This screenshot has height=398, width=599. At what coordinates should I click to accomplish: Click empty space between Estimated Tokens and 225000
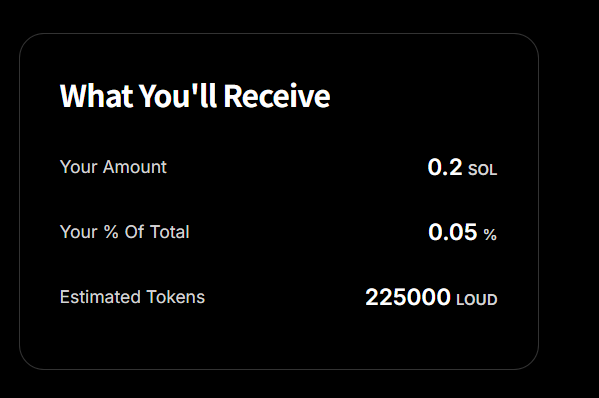pyautogui.click(x=285, y=297)
